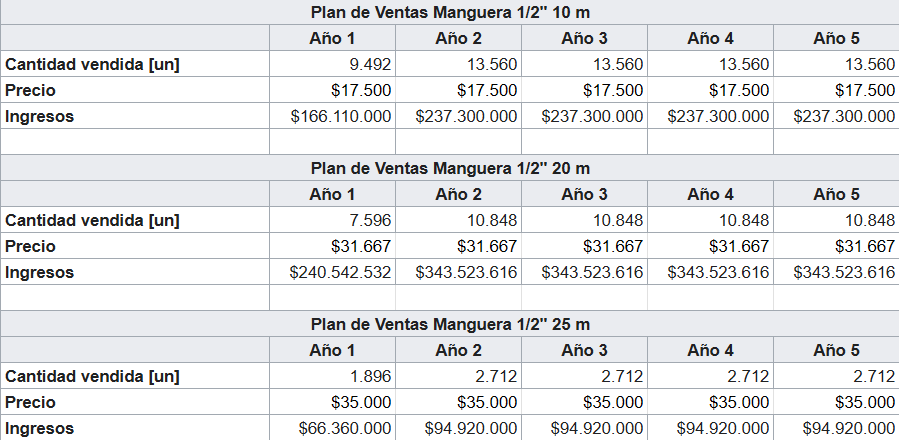The height and width of the screenshot is (440, 899).
Task: Select the $66.360.000 Ingresos cell
Action: pyautogui.click(x=333, y=428)
